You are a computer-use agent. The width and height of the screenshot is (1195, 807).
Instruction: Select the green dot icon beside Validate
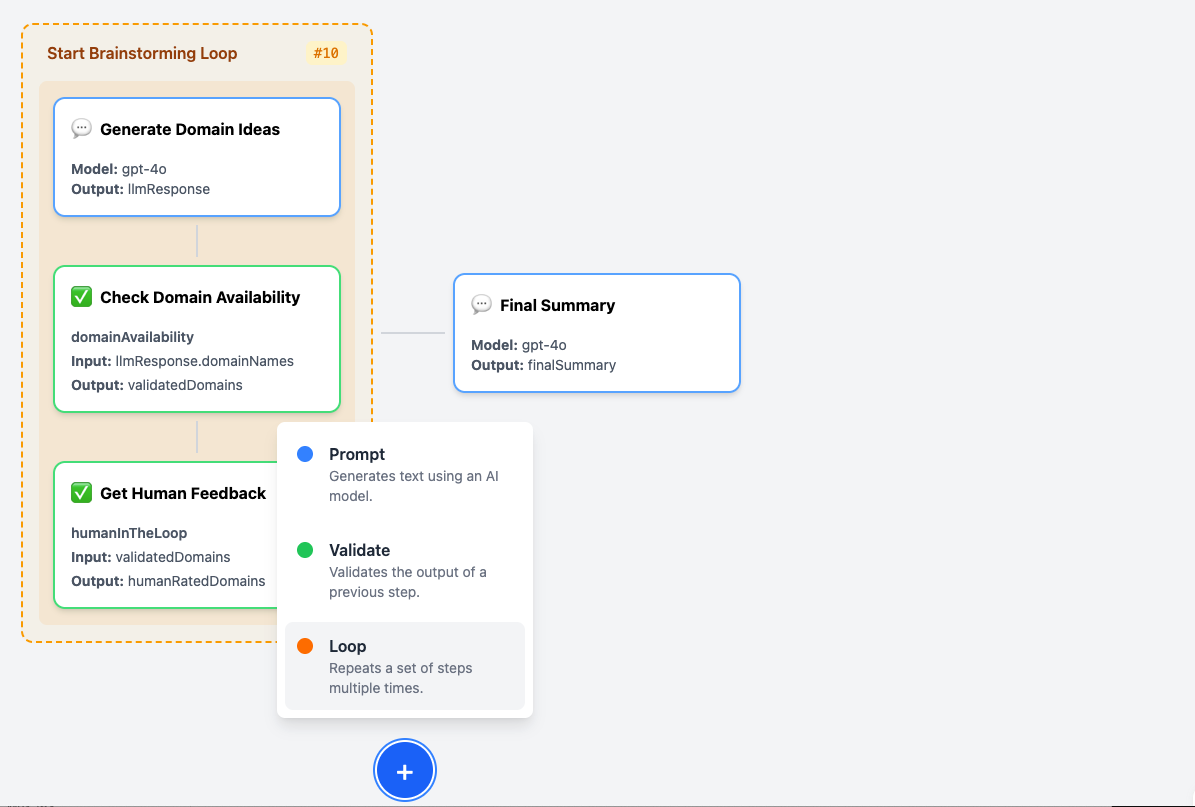[304, 550]
